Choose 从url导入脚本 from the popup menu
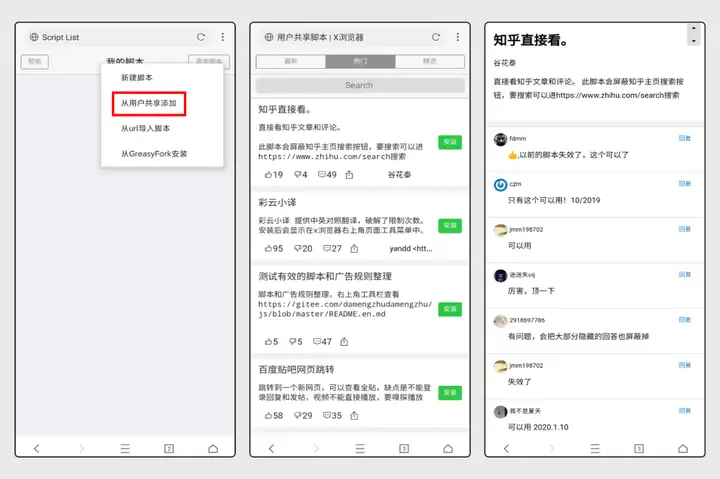The width and height of the screenshot is (720, 479). point(146,129)
